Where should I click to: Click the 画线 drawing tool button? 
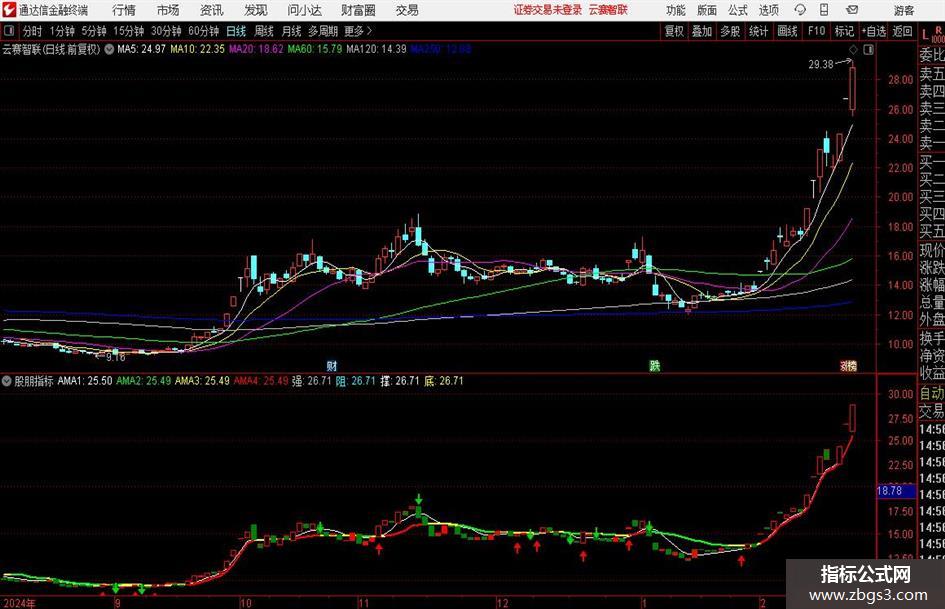pos(787,31)
